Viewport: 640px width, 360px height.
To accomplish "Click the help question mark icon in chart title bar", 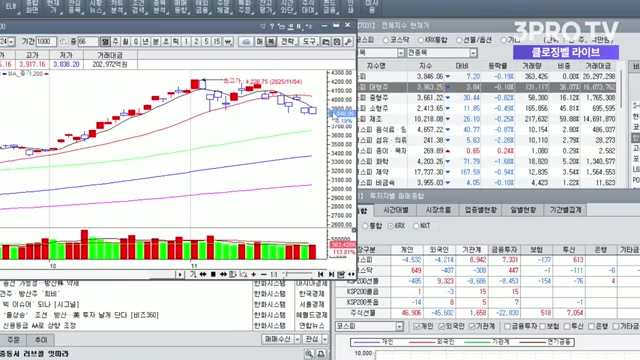I will click(x=272, y=27).
